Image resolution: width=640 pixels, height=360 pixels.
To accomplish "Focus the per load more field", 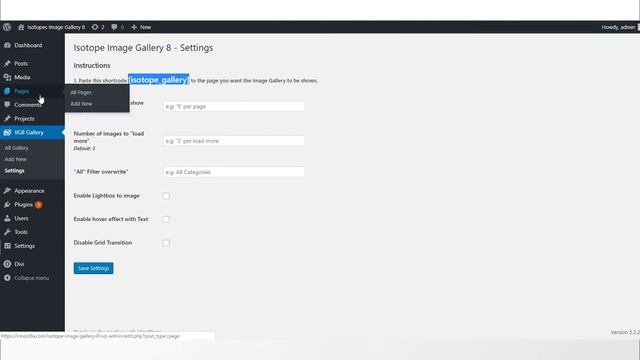I will point(233,141).
